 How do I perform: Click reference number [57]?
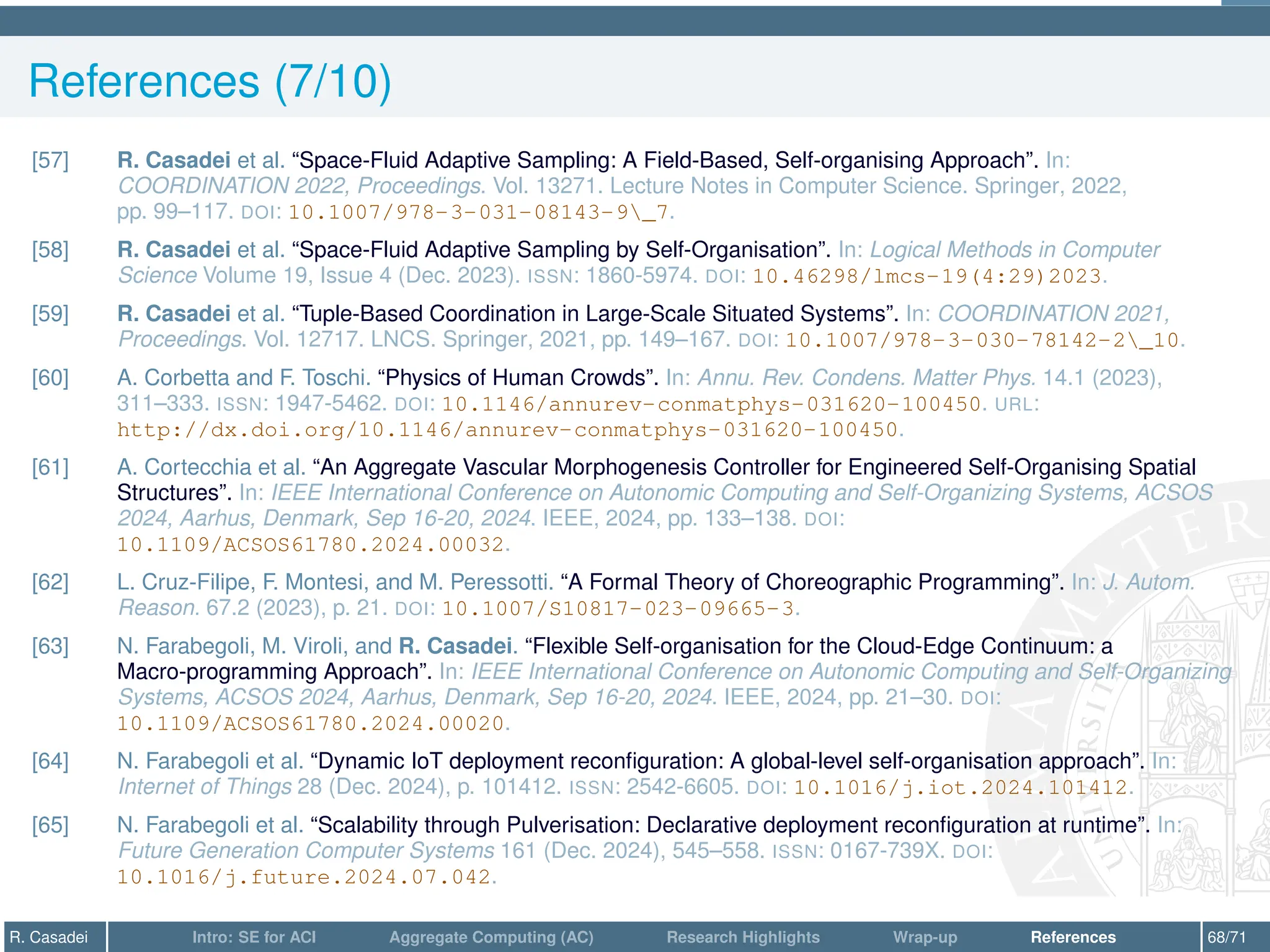click(x=50, y=160)
